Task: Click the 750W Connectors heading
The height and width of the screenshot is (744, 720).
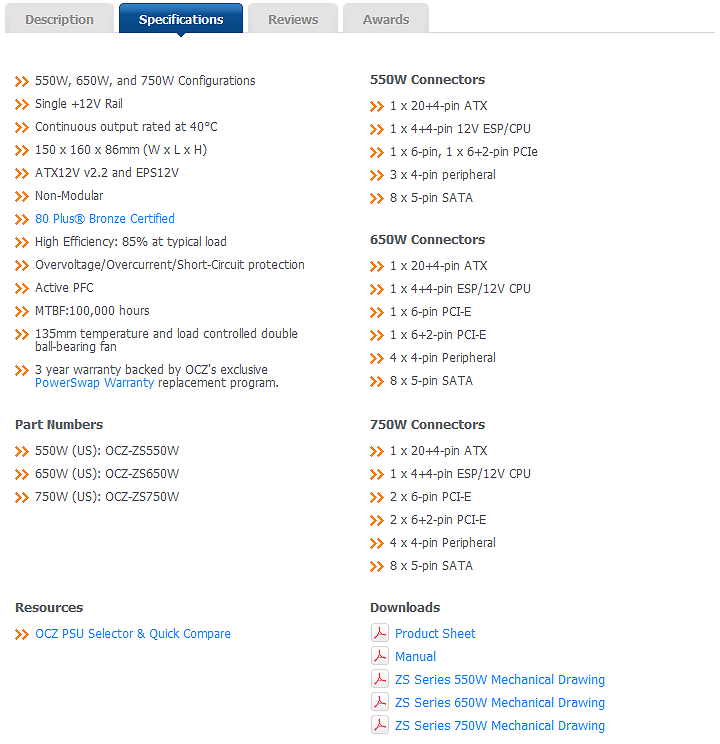Action: point(428,425)
